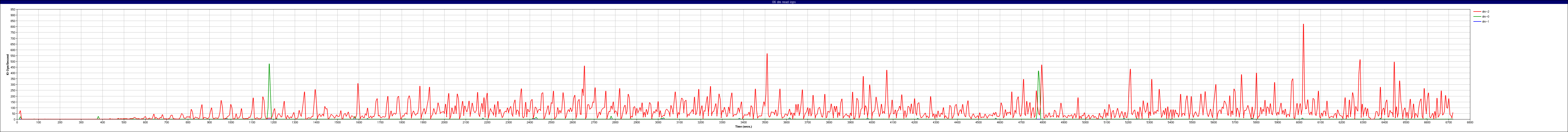
Task: Click the x-axis tick label 6000
Action: pos(1299,122)
